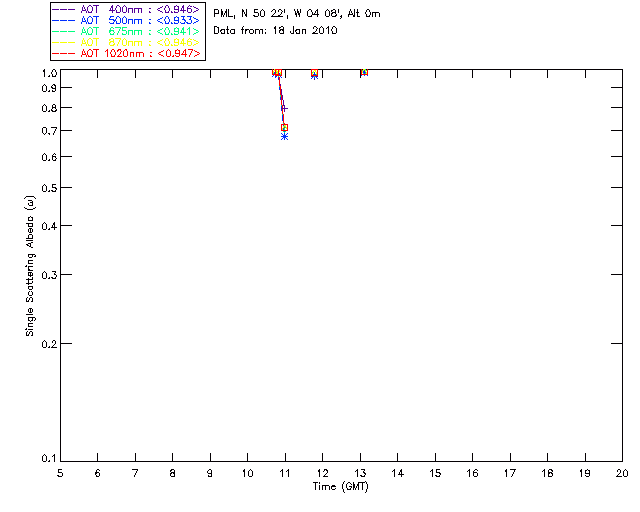Click the AOT 870nm legend entry

click(x=126, y=42)
